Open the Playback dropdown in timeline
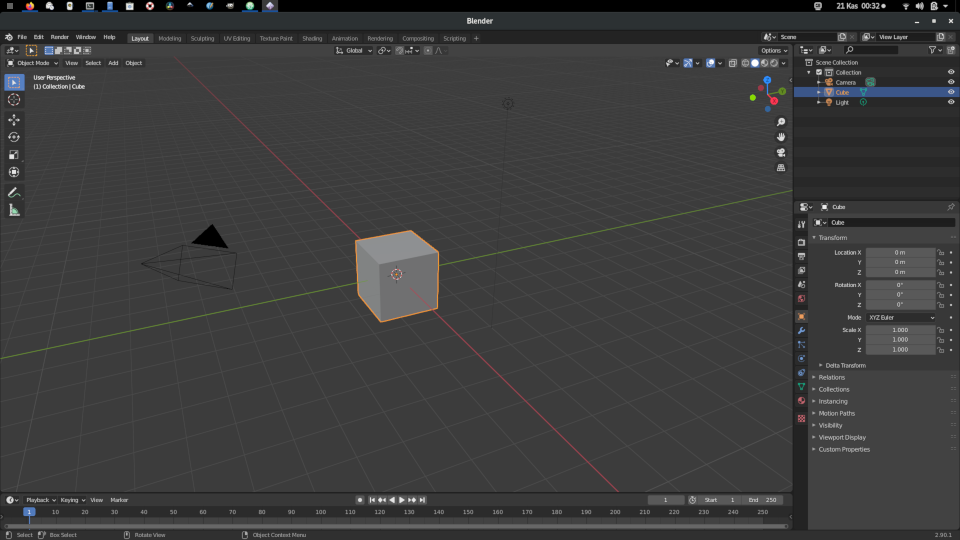 pos(40,500)
